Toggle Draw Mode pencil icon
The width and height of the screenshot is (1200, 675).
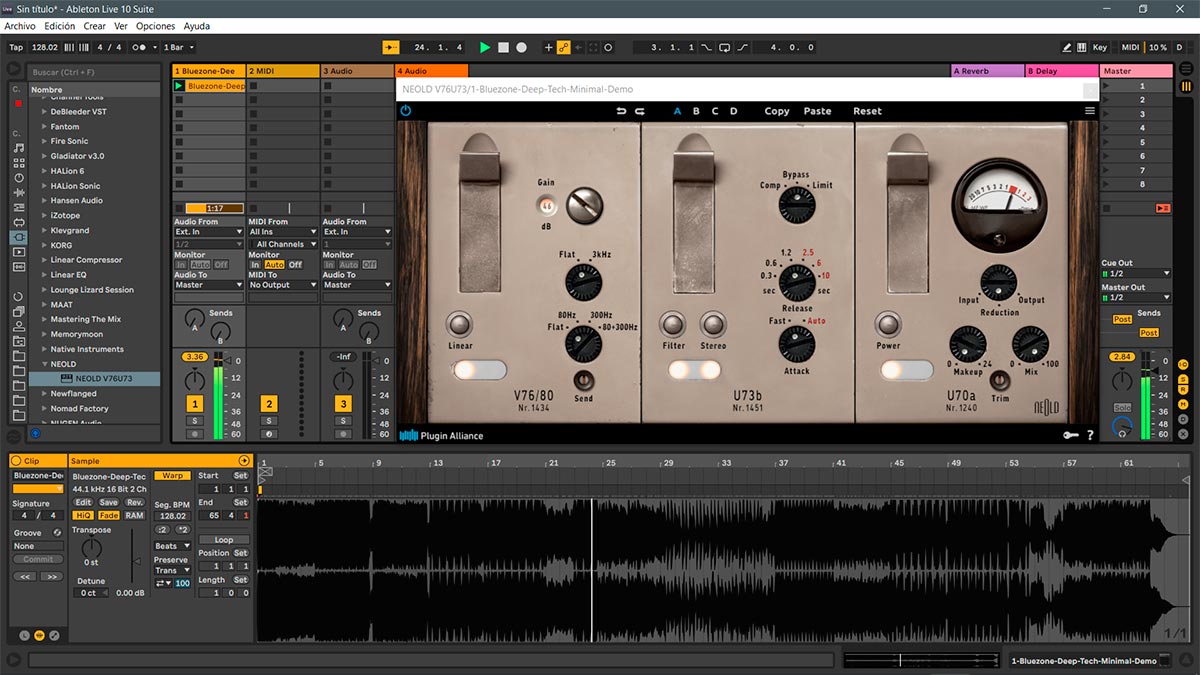[1068, 47]
